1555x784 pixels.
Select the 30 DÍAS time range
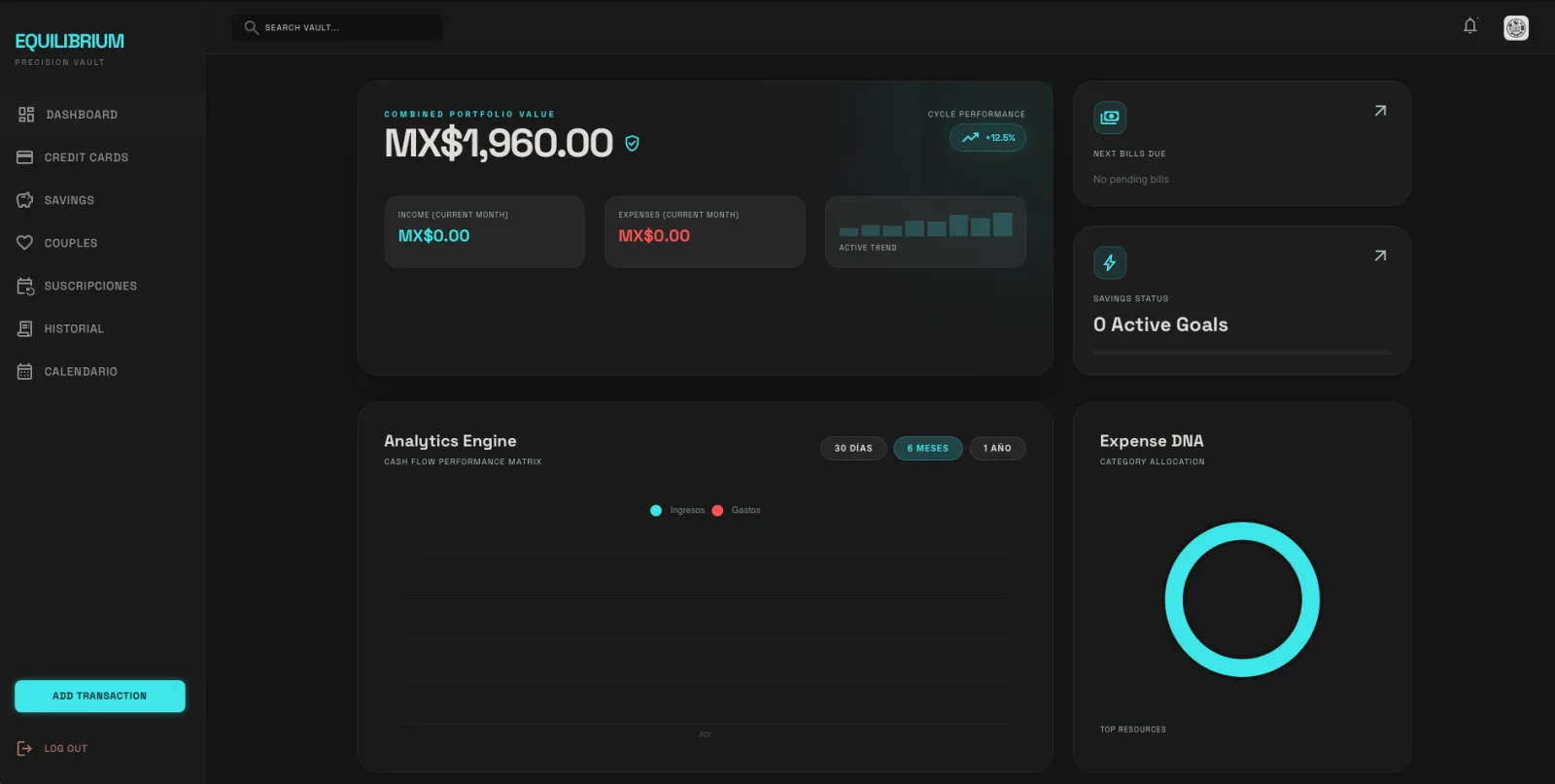point(853,448)
